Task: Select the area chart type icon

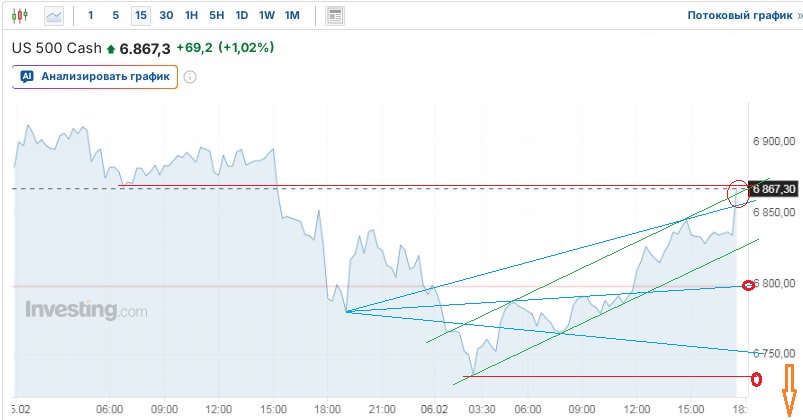Action: click(x=54, y=16)
